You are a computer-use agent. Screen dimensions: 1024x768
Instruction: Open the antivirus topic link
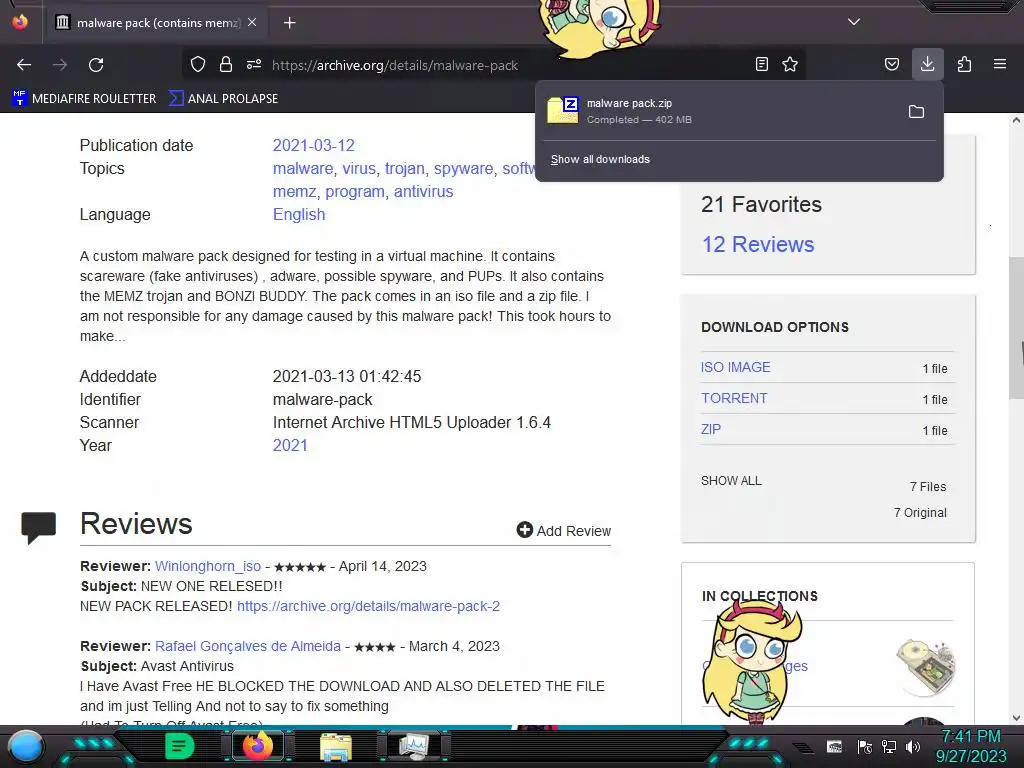(x=423, y=191)
